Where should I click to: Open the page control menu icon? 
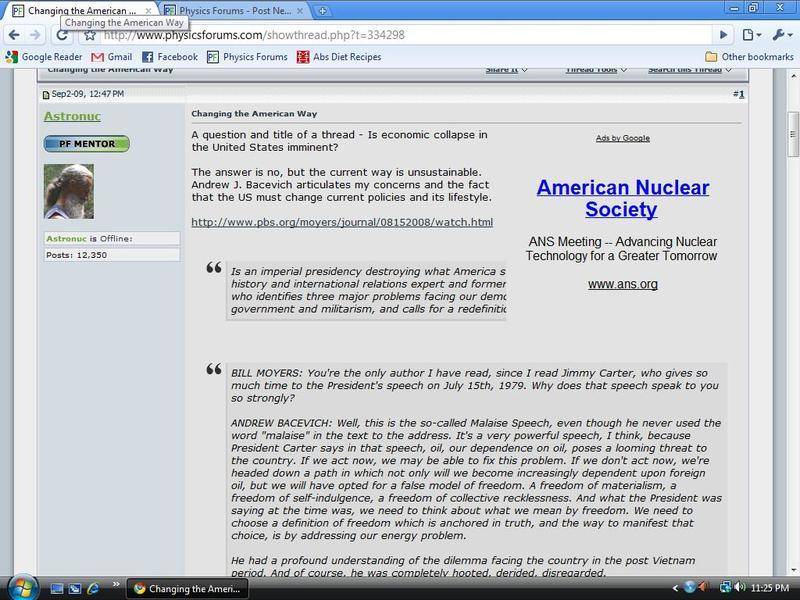(x=752, y=35)
